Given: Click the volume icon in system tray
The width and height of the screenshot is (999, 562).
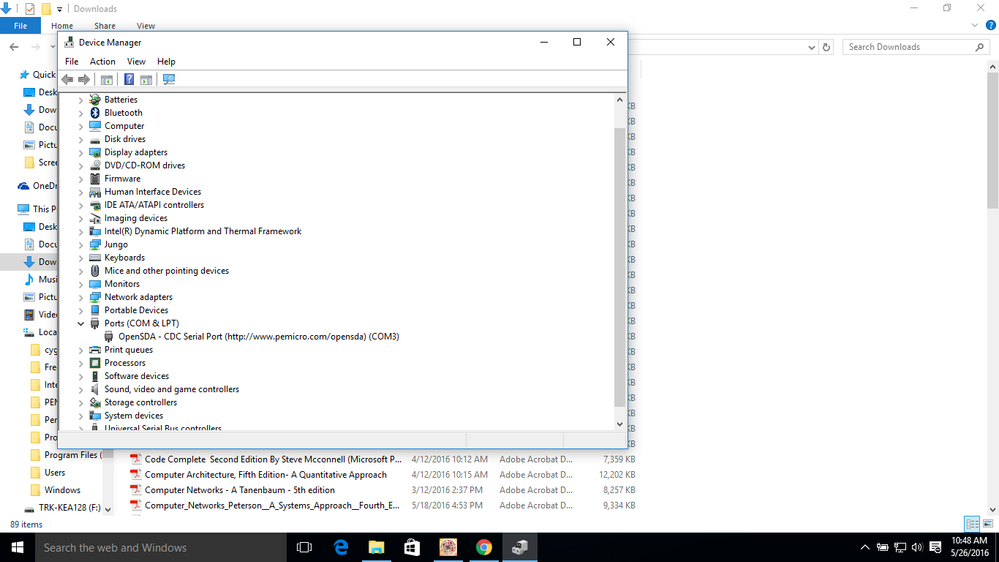Looking at the screenshot, I should pos(917,547).
